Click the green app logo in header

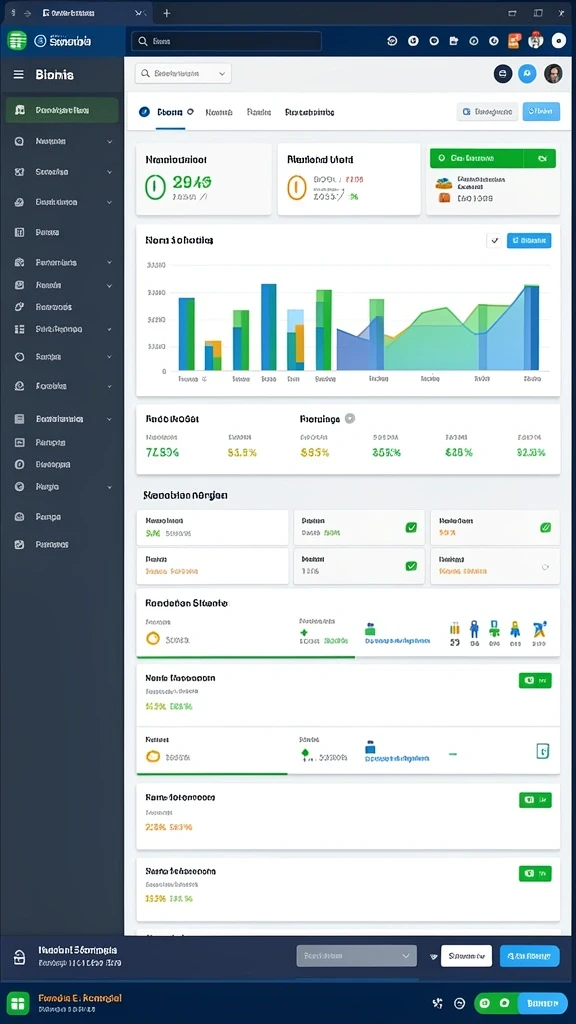17,40
